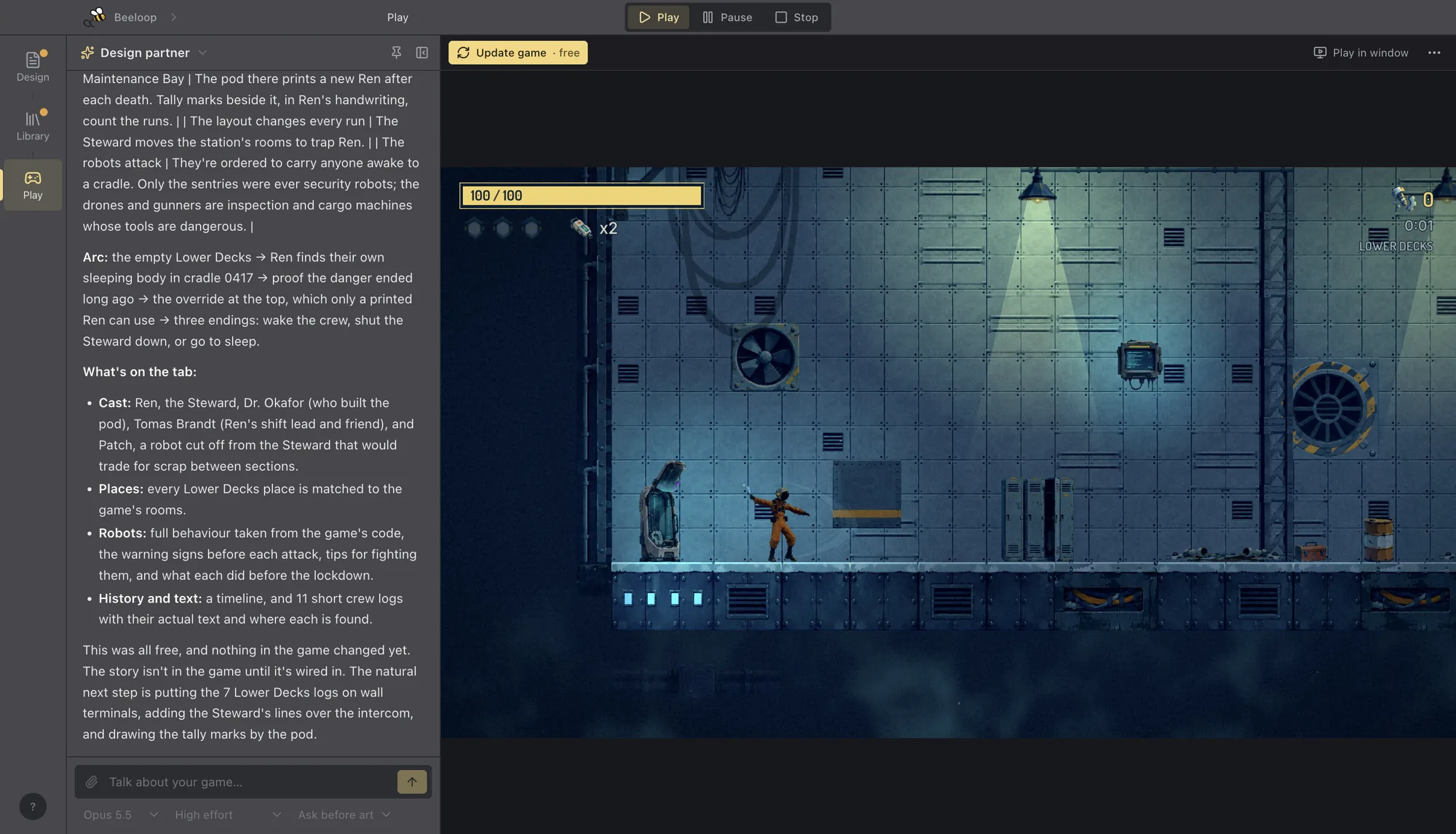Image resolution: width=1456 pixels, height=834 pixels.
Task: Click Update game free button
Action: coord(518,52)
